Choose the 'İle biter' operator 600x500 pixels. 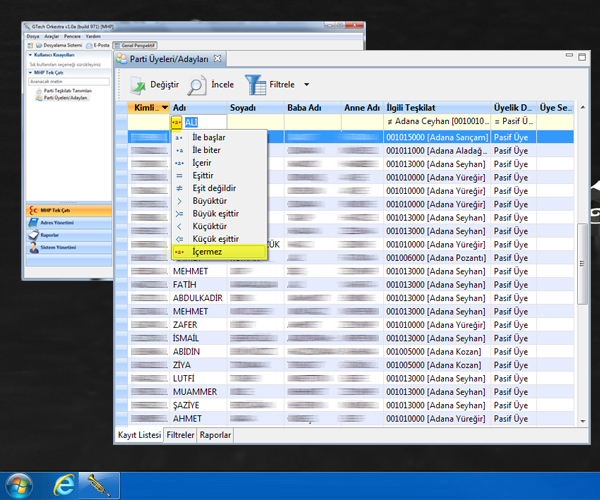point(219,150)
